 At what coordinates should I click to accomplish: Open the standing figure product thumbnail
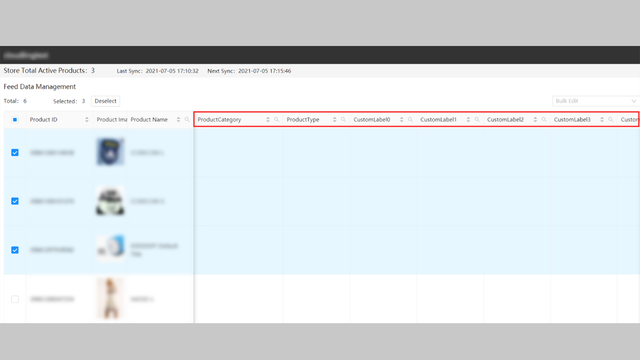tap(110, 298)
